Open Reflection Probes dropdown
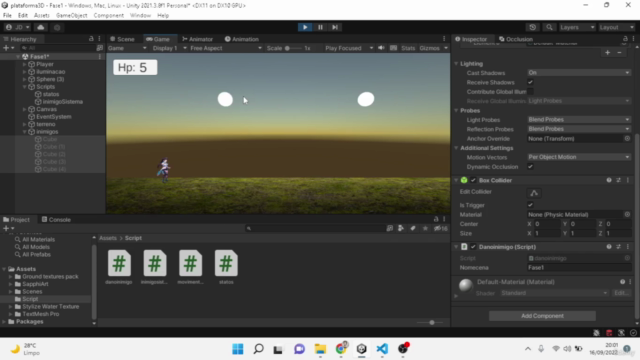This screenshot has height=360, width=640. [578, 129]
